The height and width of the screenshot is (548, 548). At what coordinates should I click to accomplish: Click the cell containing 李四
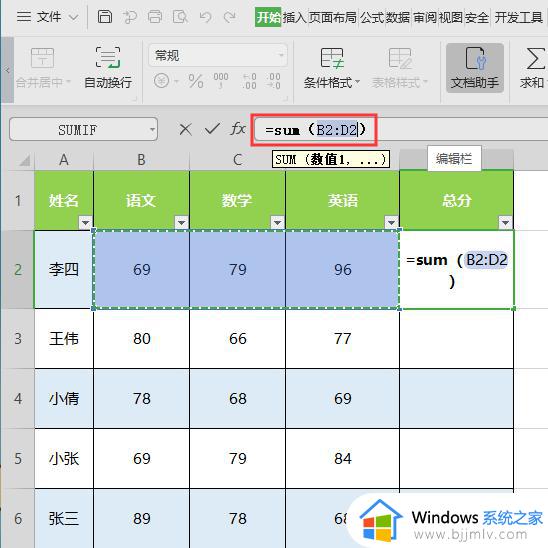[64, 269]
